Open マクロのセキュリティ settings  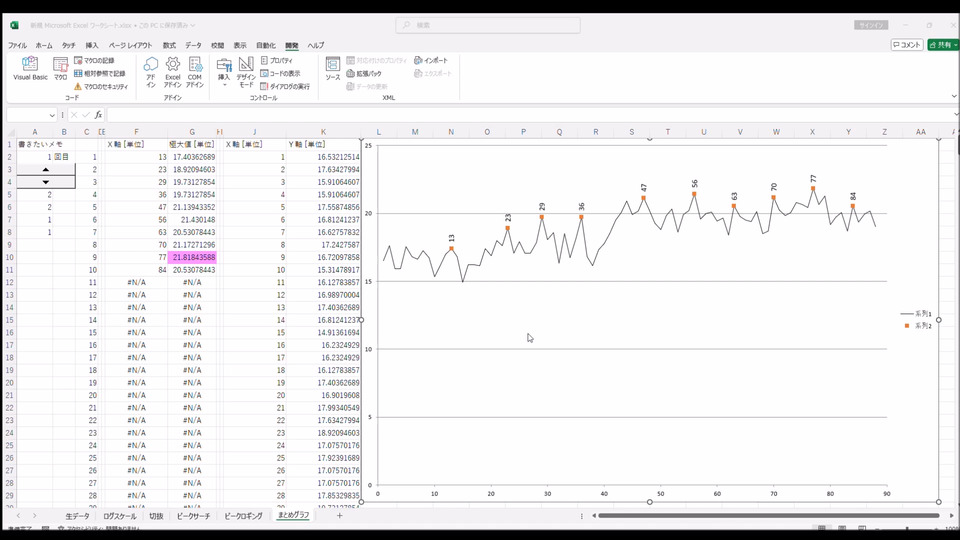[102, 87]
